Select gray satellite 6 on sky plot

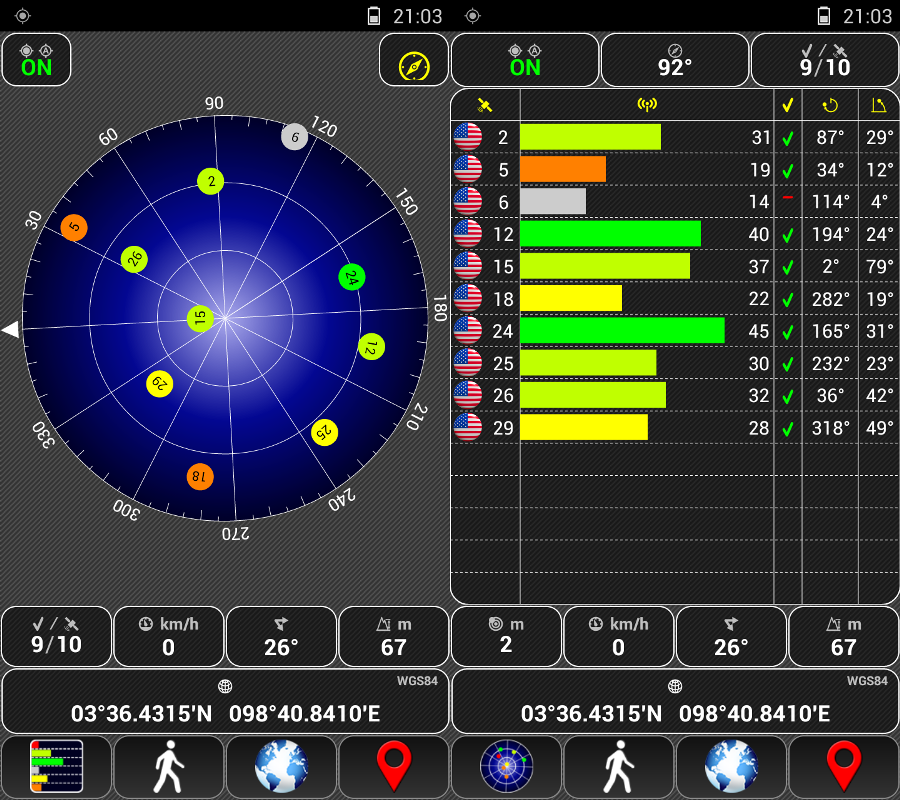point(294,137)
